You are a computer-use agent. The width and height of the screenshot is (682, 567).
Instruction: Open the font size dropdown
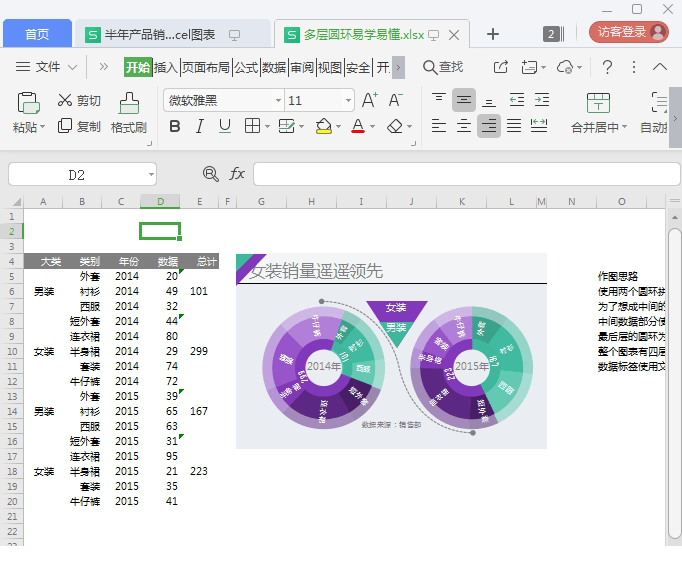348,101
